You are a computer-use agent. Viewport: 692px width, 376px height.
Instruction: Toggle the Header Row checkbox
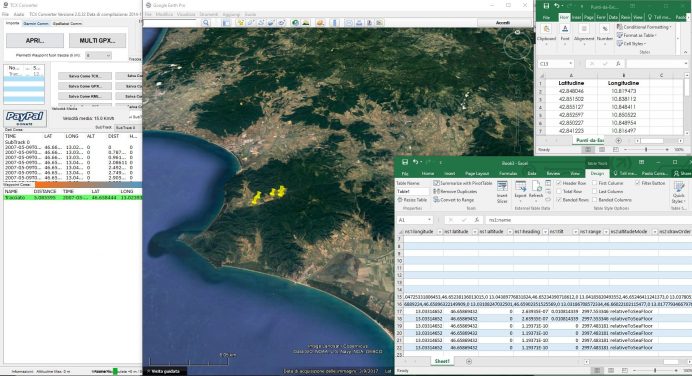coord(559,183)
